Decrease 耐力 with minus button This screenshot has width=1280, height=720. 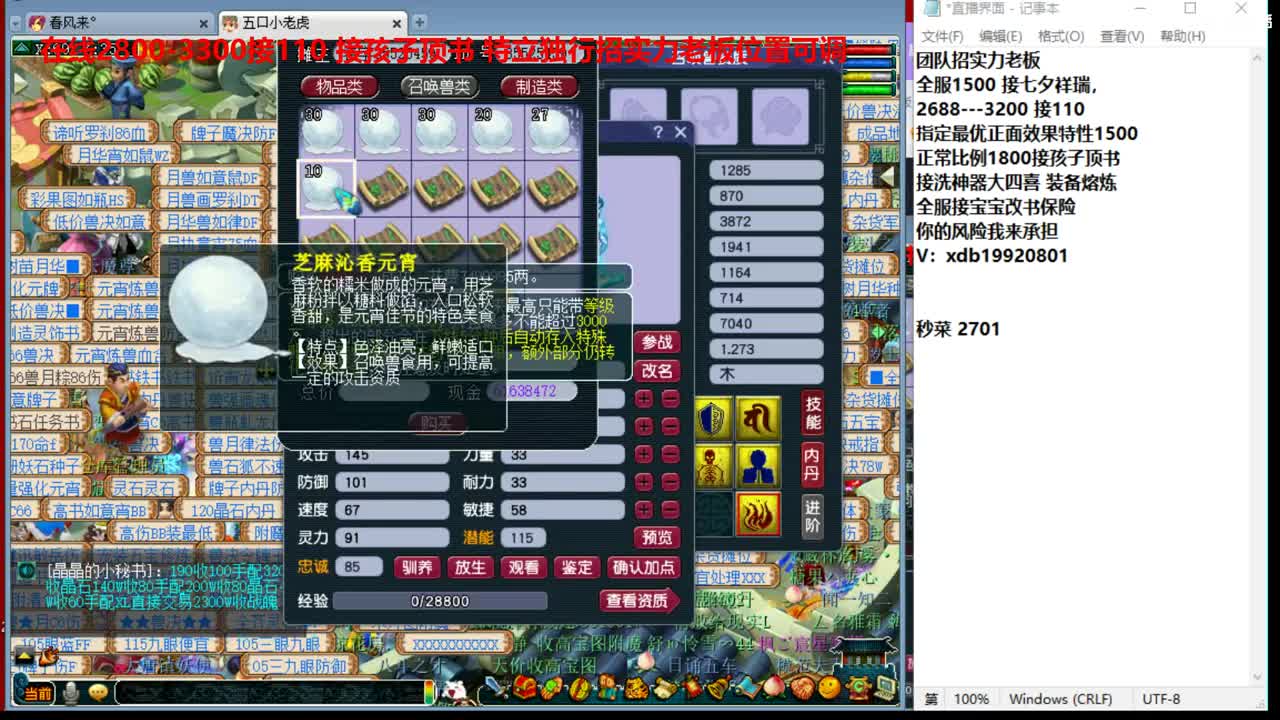coord(670,482)
